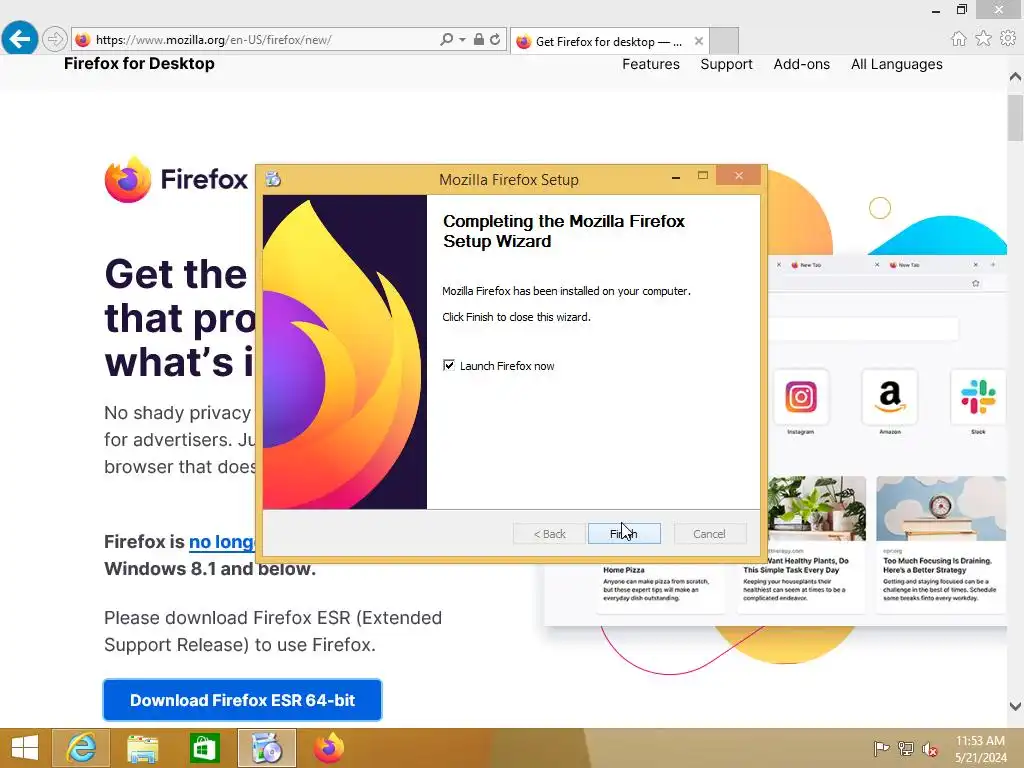Viewport: 1024px width, 768px height.
Task: Click the vertical scrollbar thumb
Action: (x=1015, y=118)
